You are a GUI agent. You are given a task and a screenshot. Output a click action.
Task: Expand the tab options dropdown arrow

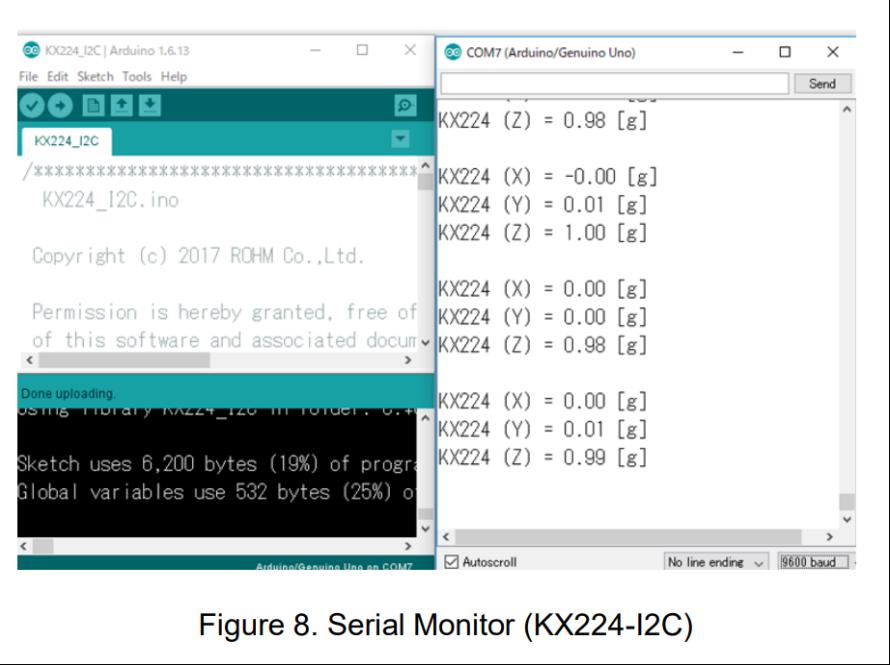[x=400, y=139]
